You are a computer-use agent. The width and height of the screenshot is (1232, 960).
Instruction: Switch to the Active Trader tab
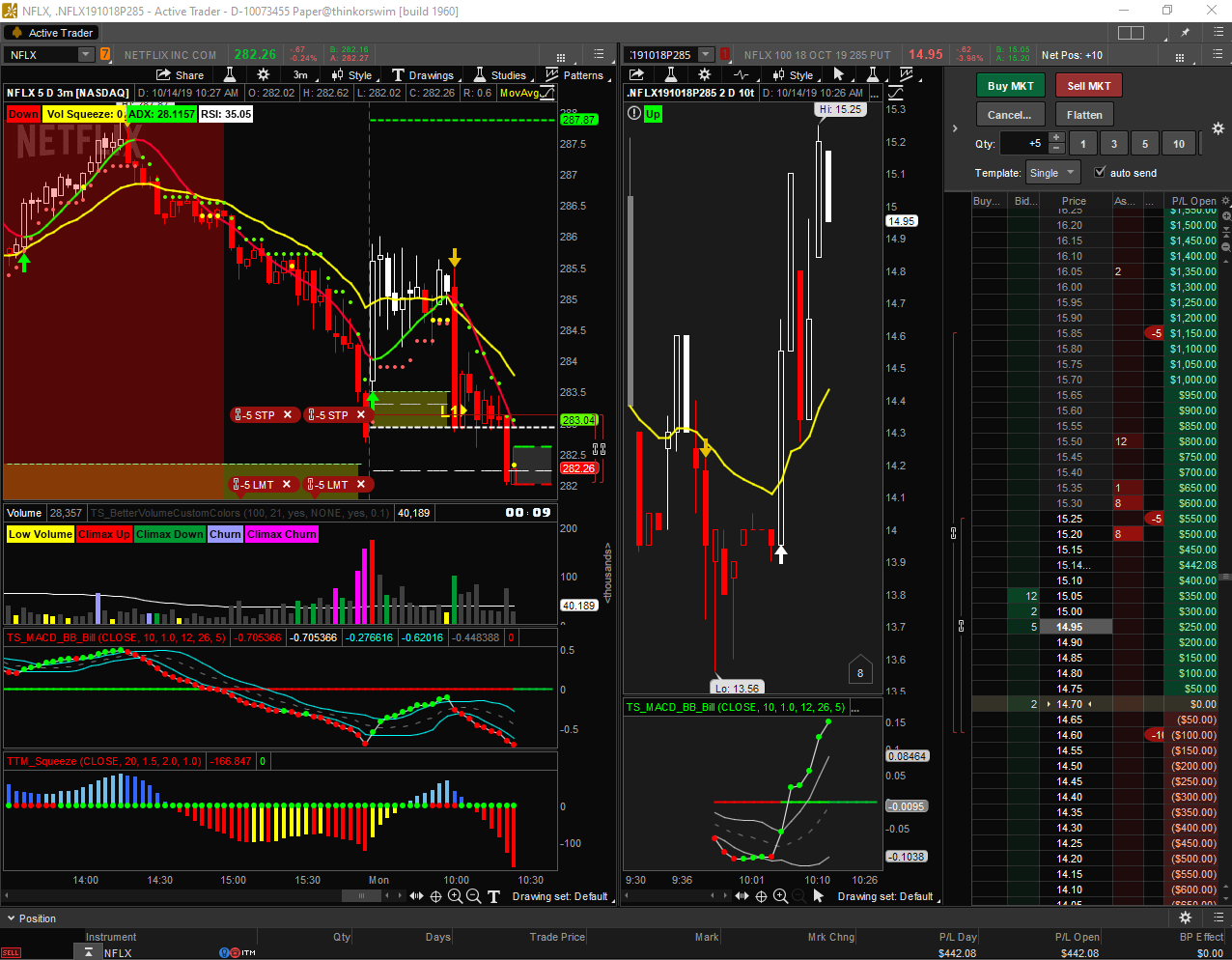point(51,33)
